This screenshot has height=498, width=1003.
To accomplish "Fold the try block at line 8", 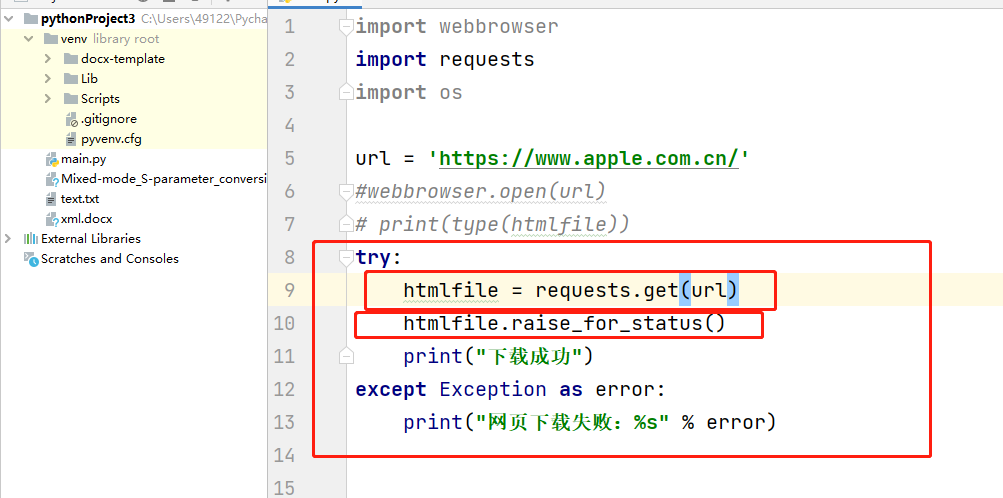I will pos(346,256).
